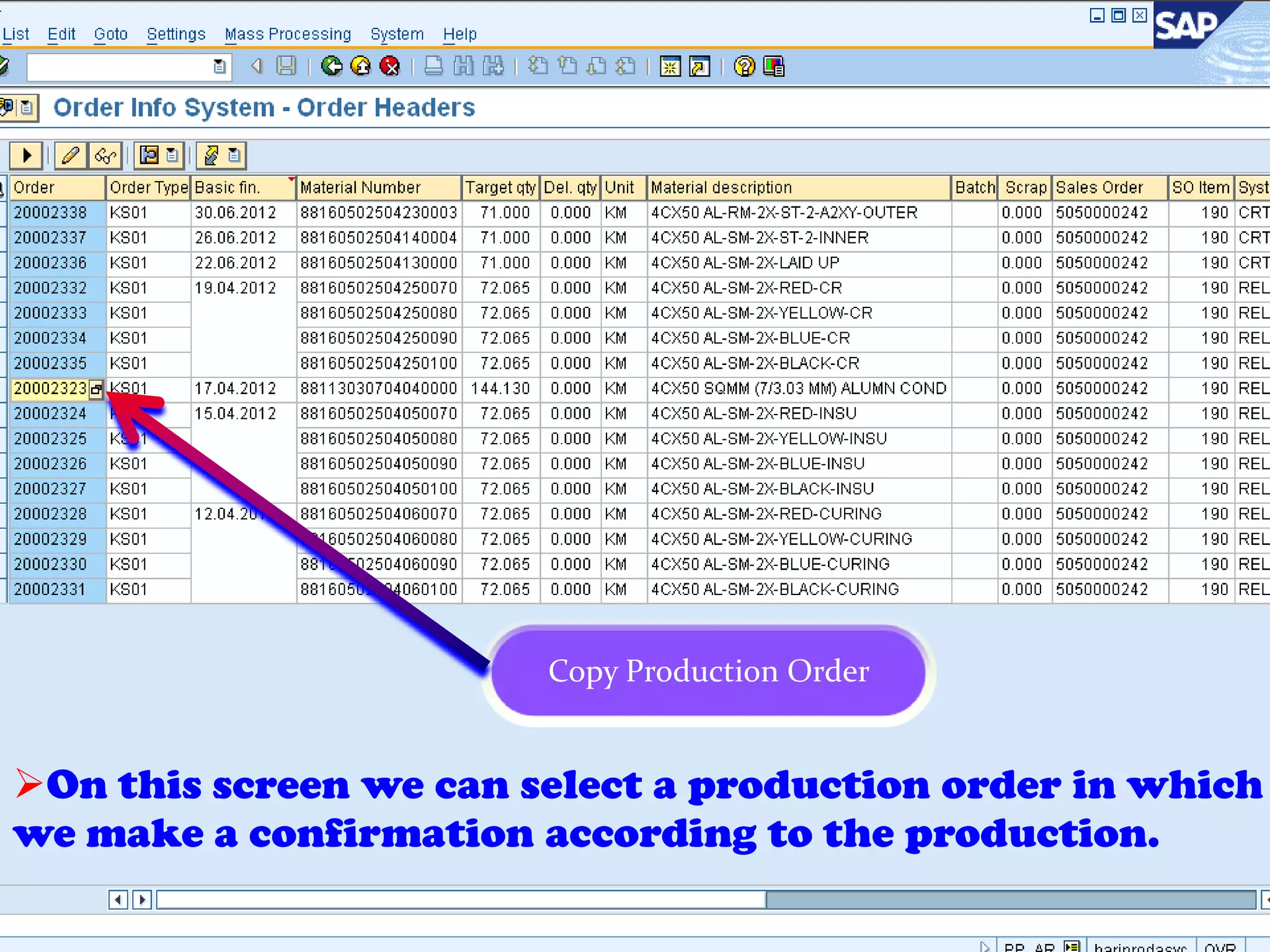Click the Material Number column header
The width and height of the screenshot is (1270, 952).
[x=379, y=188]
